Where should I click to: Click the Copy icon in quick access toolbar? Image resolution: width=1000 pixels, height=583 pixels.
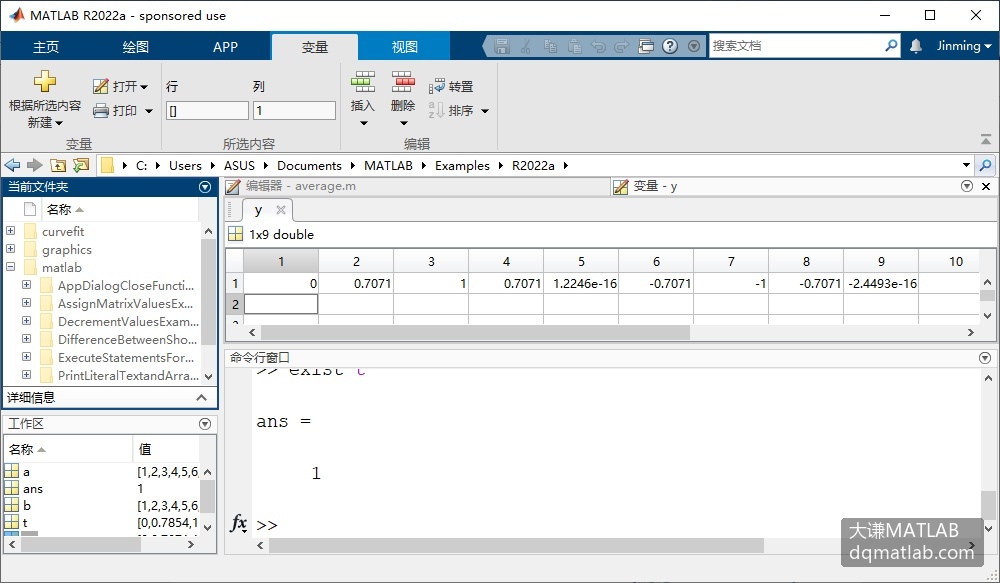click(x=550, y=46)
